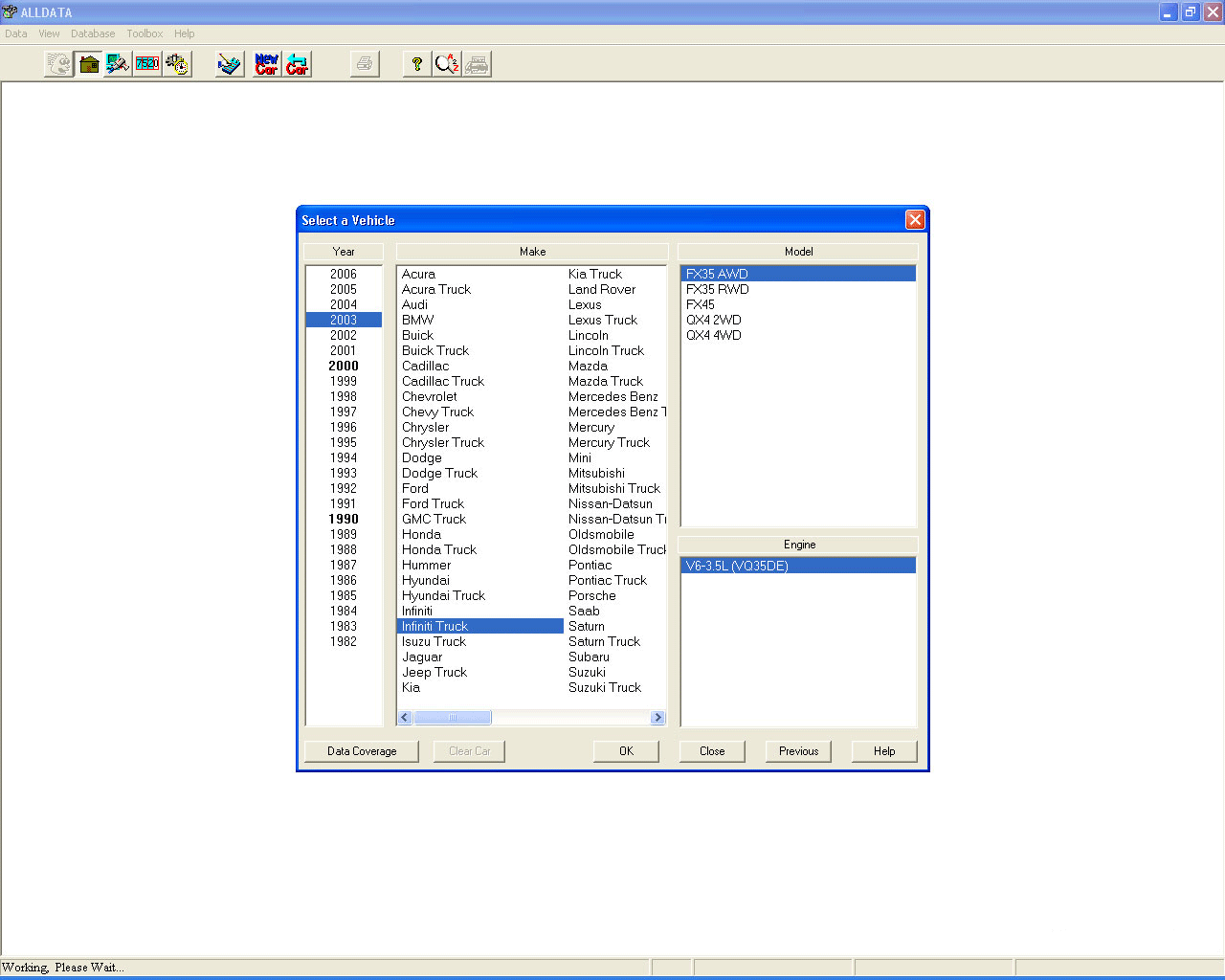Open the Data menu
Image resolution: width=1225 pixels, height=980 pixels.
coord(16,33)
